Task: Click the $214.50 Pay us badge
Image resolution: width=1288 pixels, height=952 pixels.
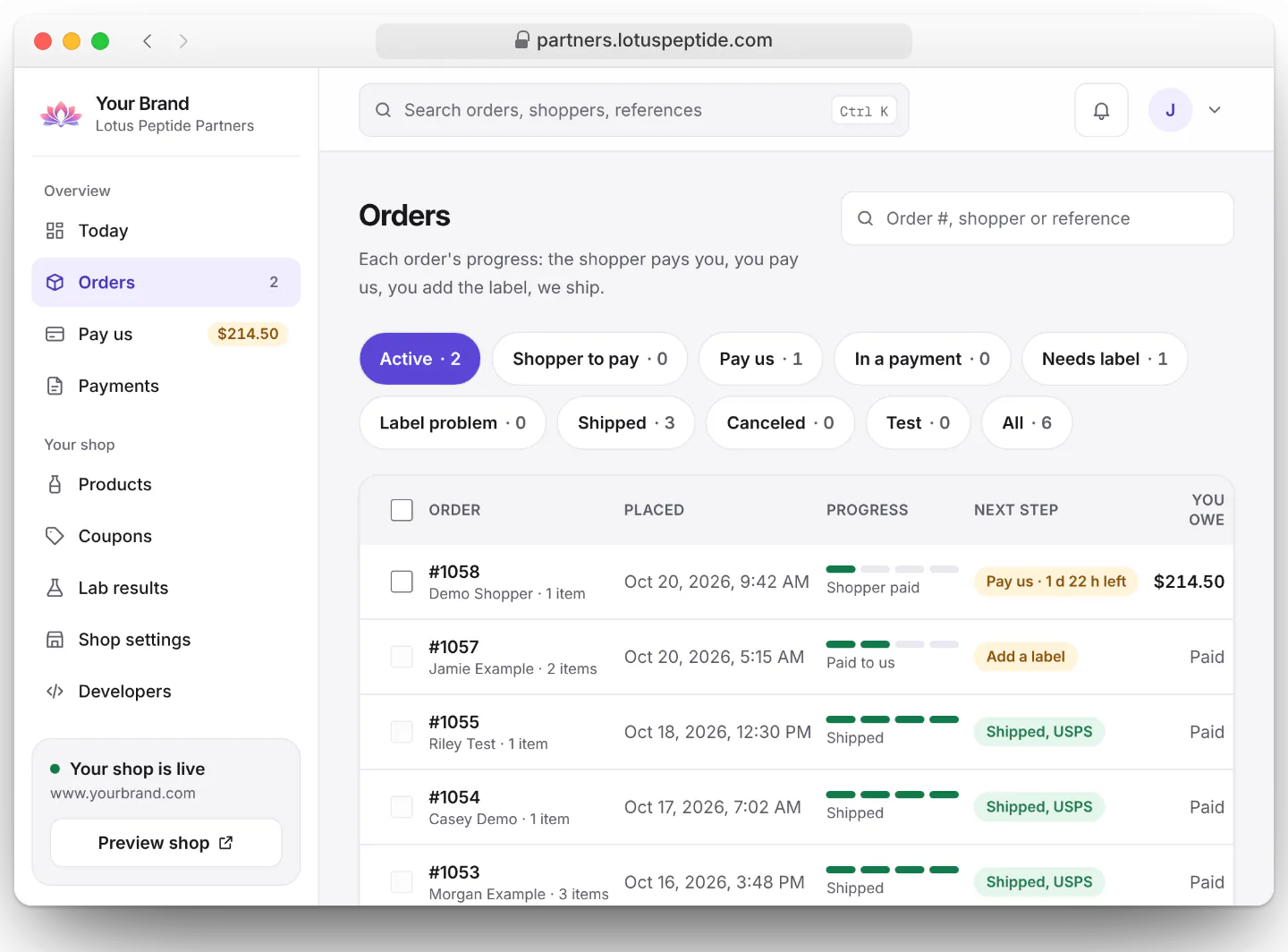Action: click(248, 334)
